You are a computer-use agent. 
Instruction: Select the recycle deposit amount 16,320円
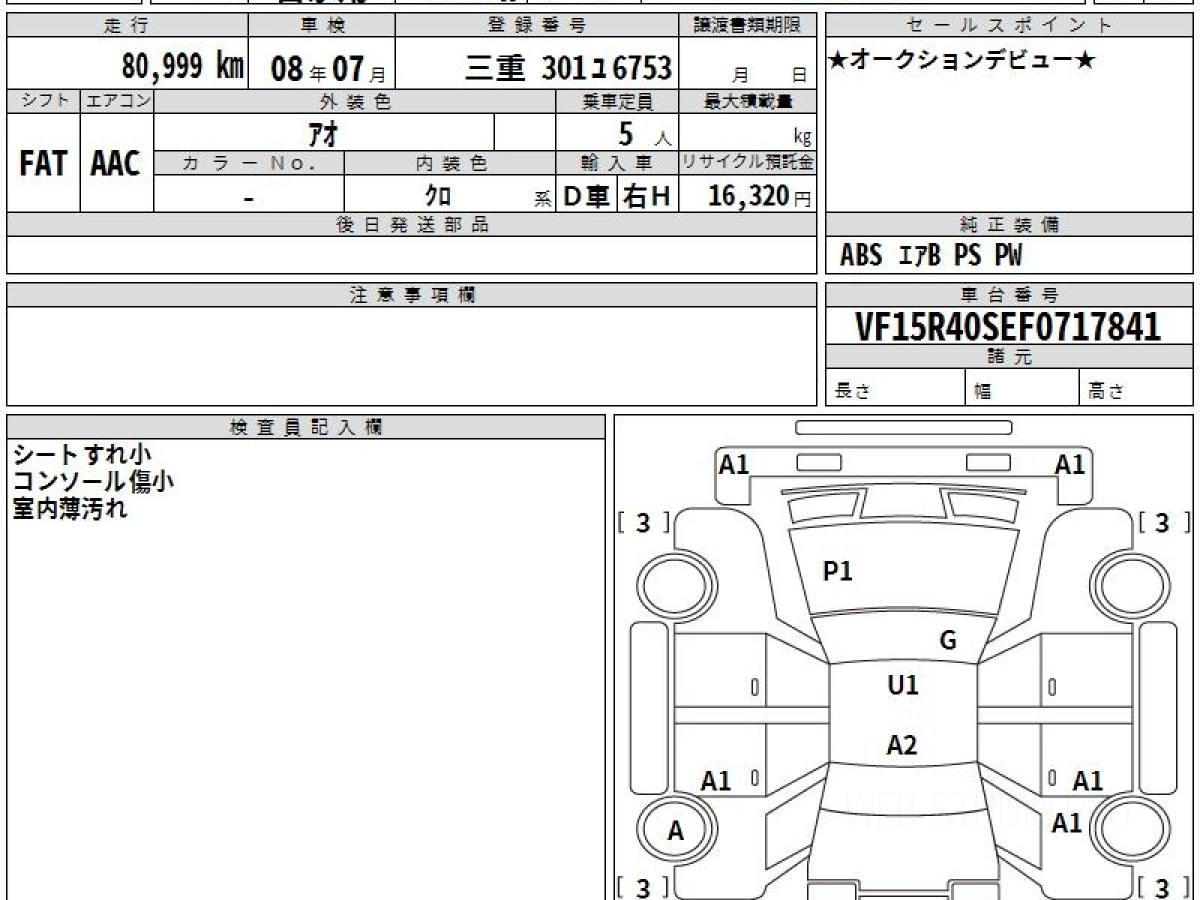click(760, 196)
